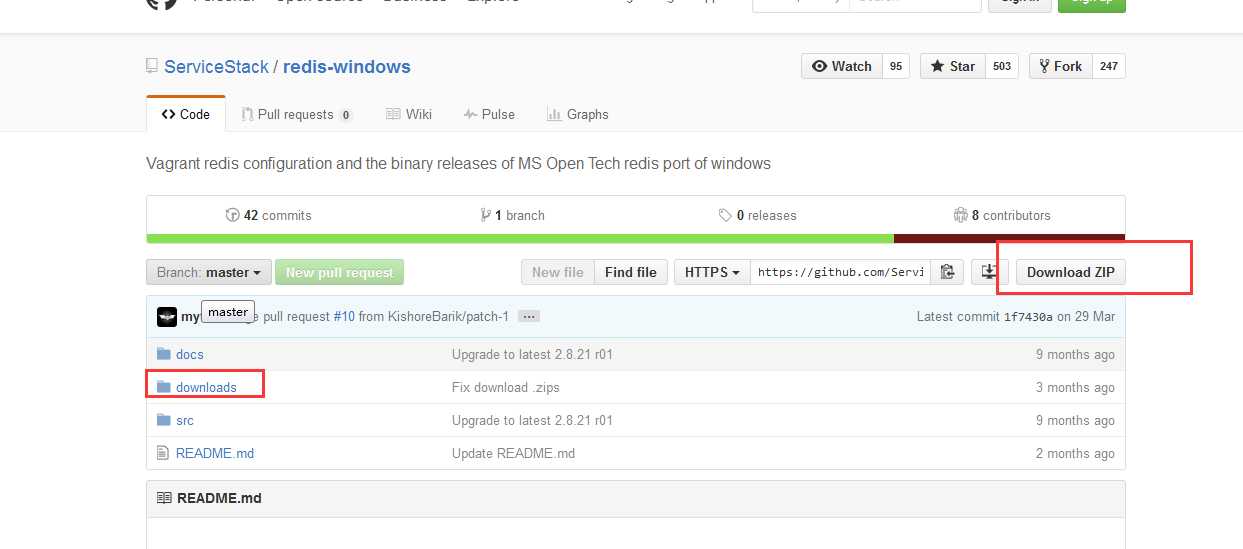
Task: Open the docs folder
Action: coord(190,354)
